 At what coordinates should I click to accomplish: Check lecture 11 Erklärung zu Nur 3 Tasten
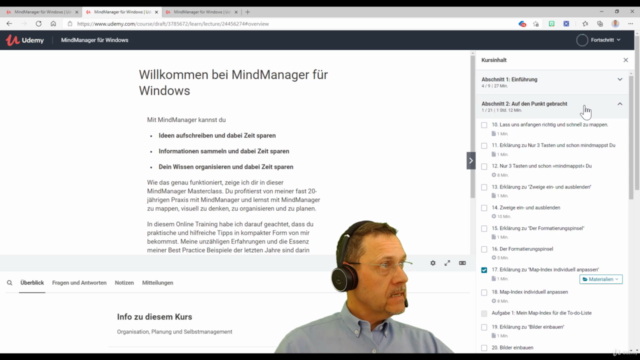point(484,146)
